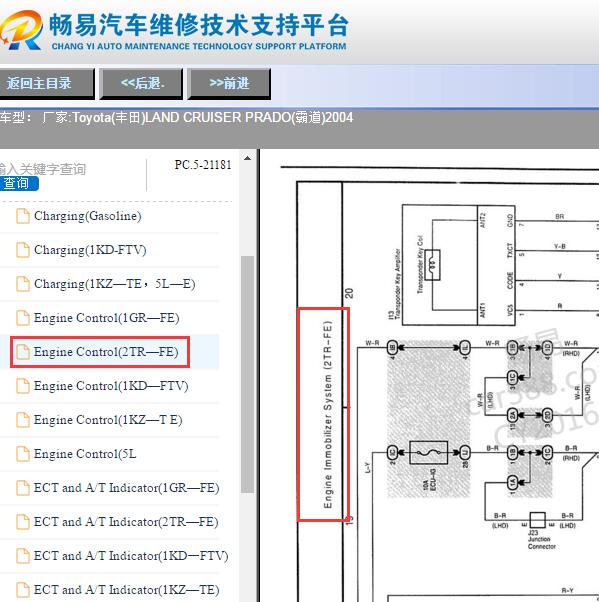Image resolution: width=599 pixels, height=602 pixels.
Task: Open Engine Control(5L entry
Action: (x=85, y=454)
